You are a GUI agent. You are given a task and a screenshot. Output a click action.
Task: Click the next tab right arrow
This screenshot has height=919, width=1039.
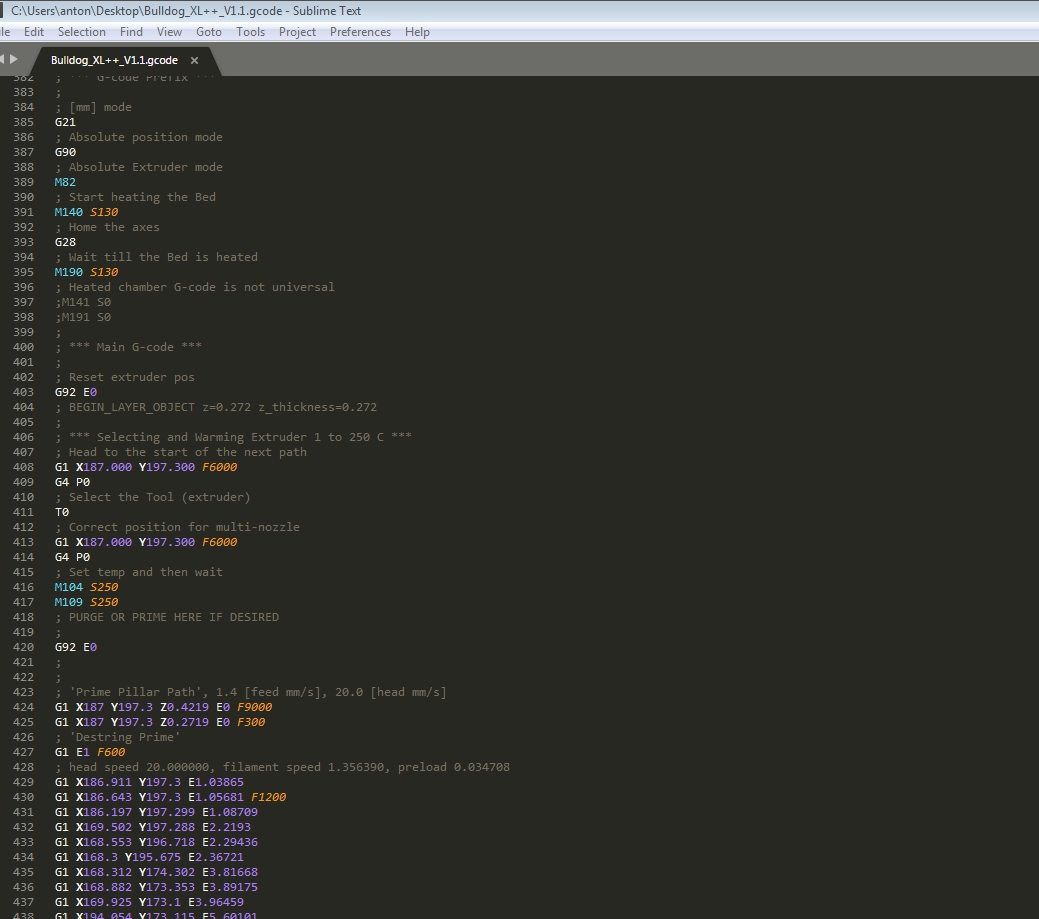click(x=14, y=59)
